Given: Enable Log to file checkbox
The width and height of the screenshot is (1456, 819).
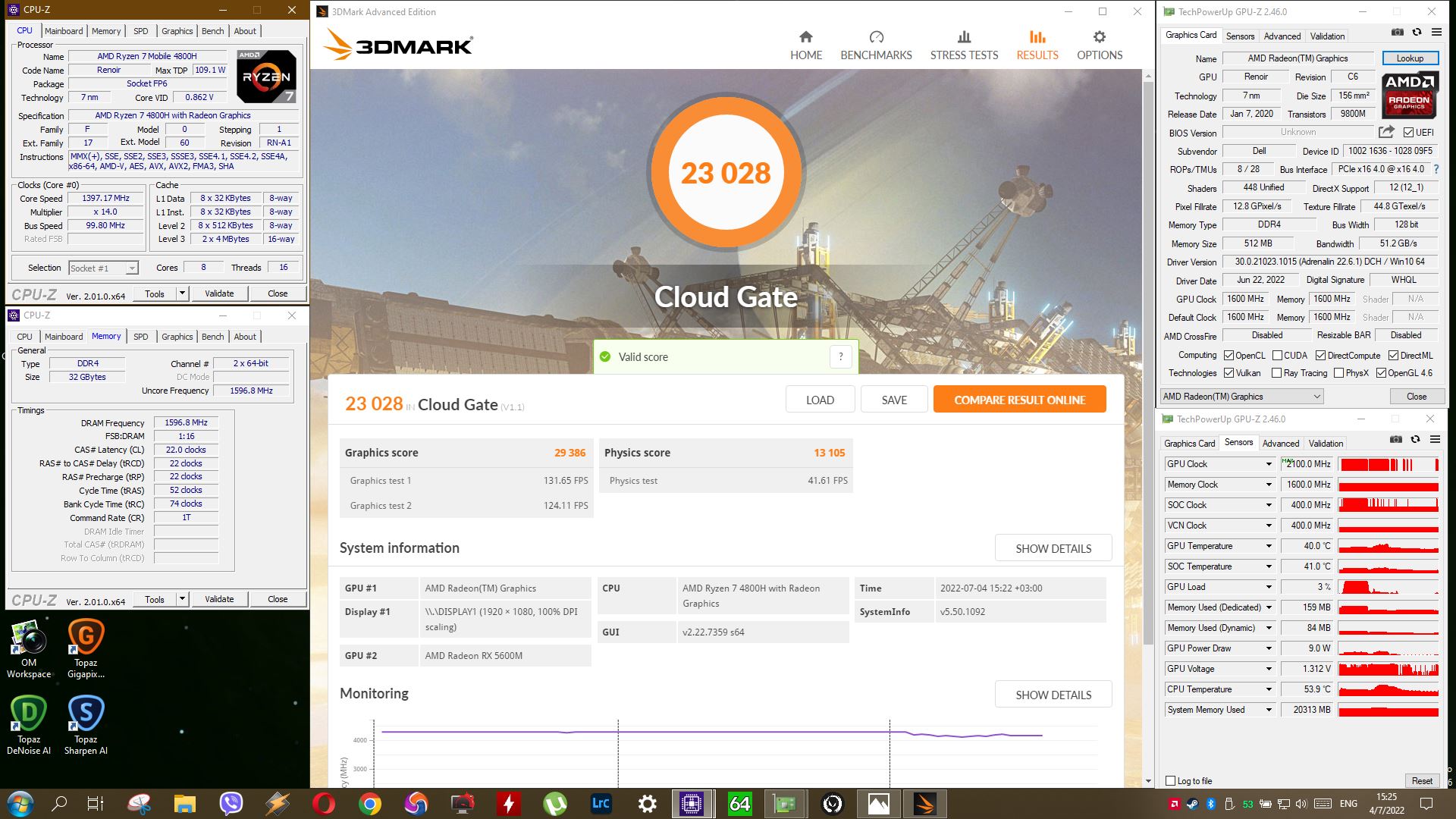Looking at the screenshot, I should [1171, 781].
